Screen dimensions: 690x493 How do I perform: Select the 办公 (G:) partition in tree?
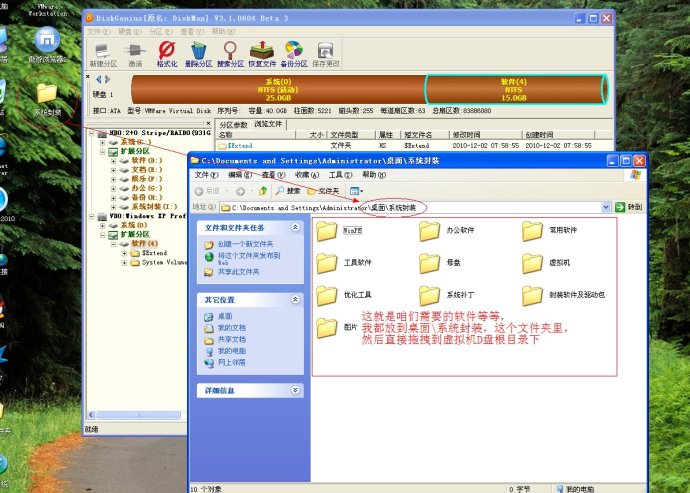point(147,188)
